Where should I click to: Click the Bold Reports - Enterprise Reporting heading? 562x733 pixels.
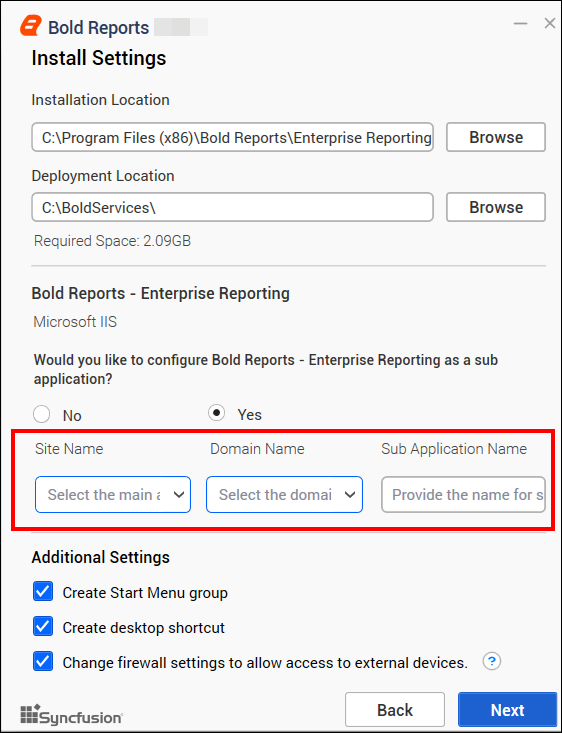(x=160, y=294)
